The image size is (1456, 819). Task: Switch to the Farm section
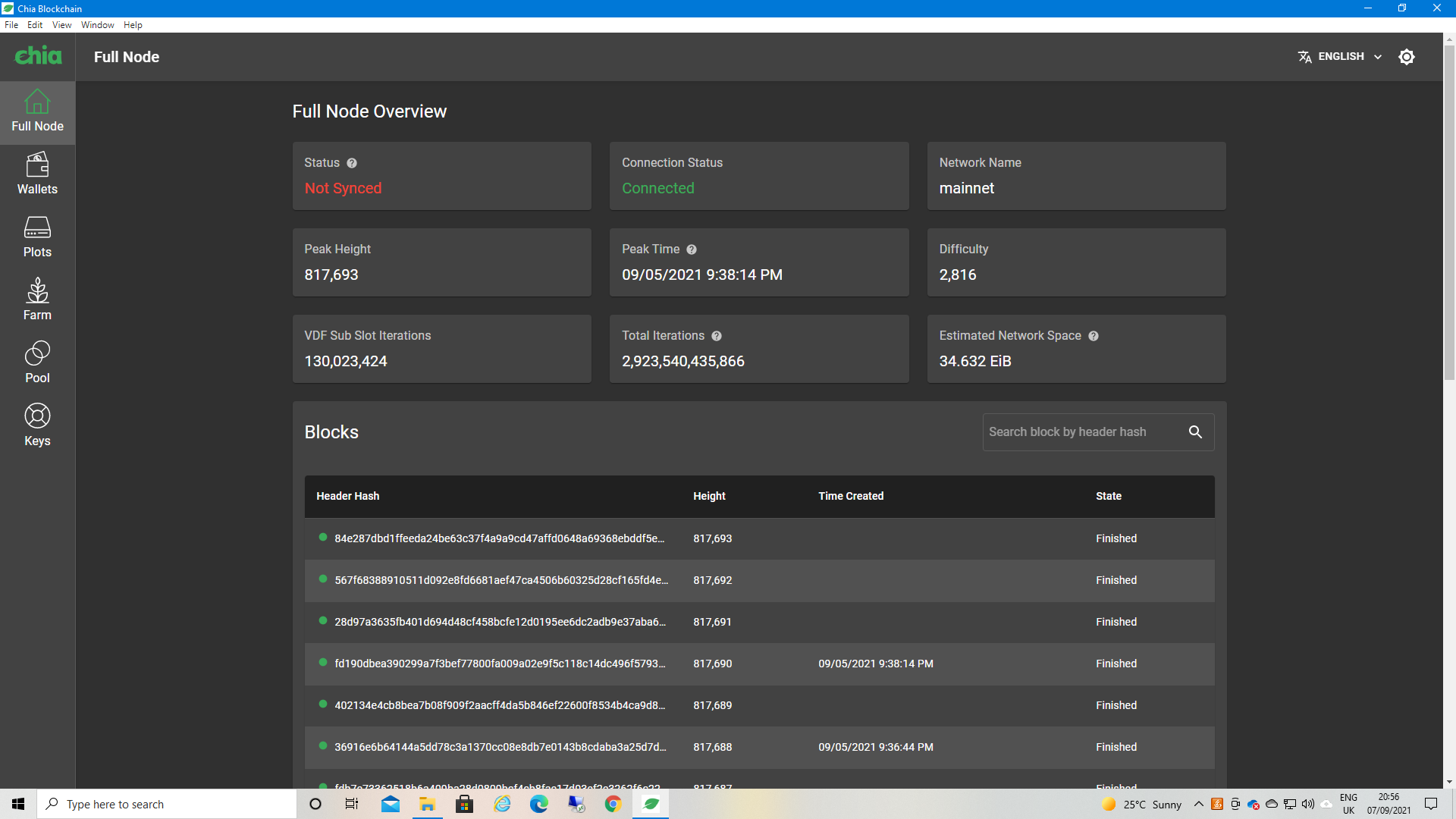[x=37, y=301]
